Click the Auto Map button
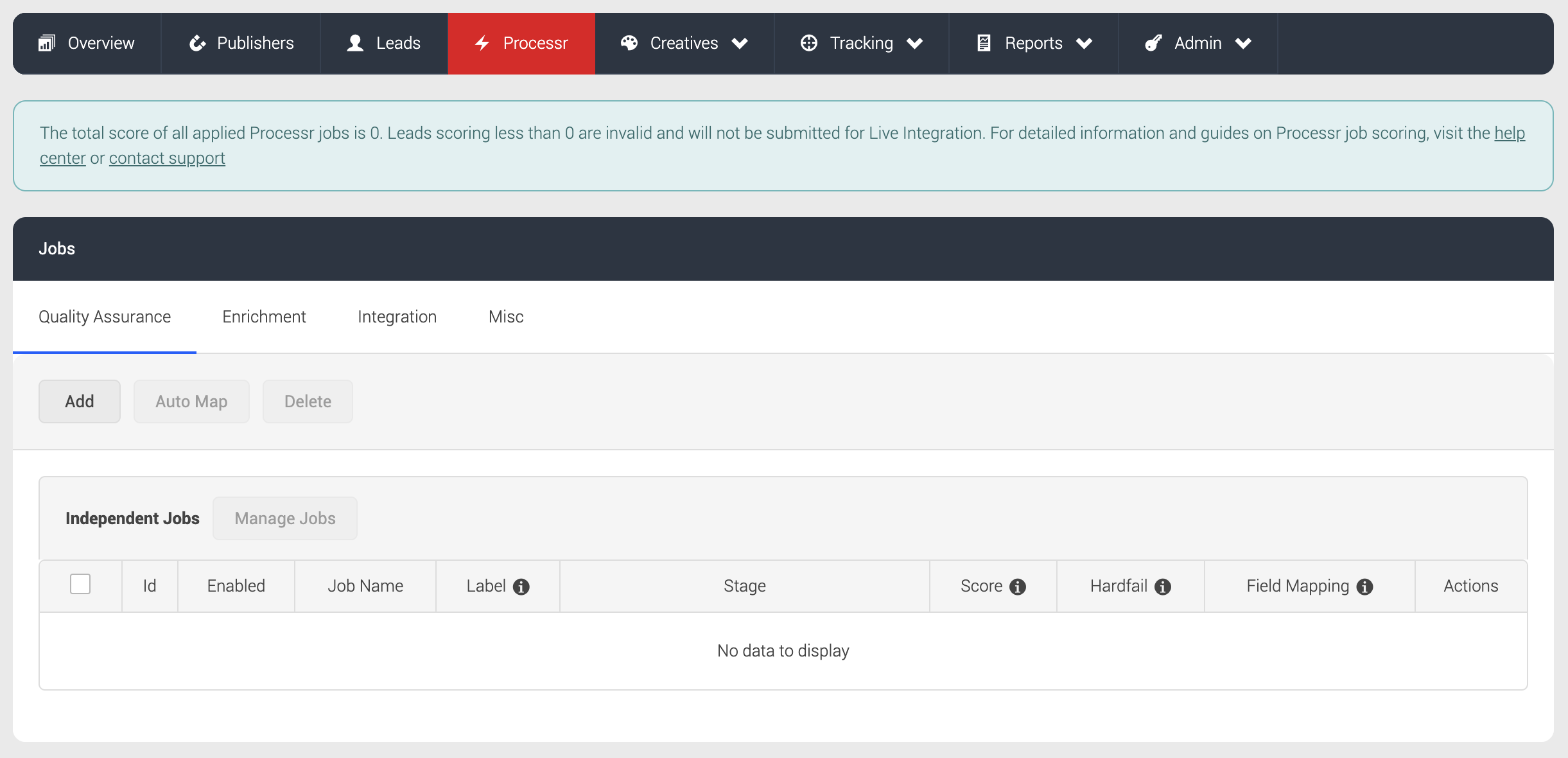1568x758 pixels. click(x=191, y=401)
